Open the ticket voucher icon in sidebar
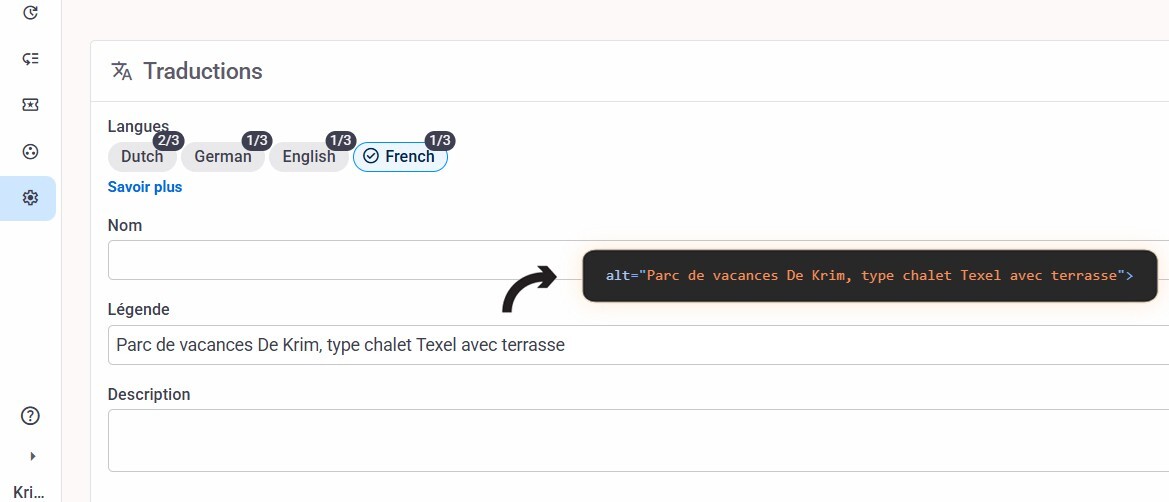The image size is (1169, 502). click(x=30, y=105)
